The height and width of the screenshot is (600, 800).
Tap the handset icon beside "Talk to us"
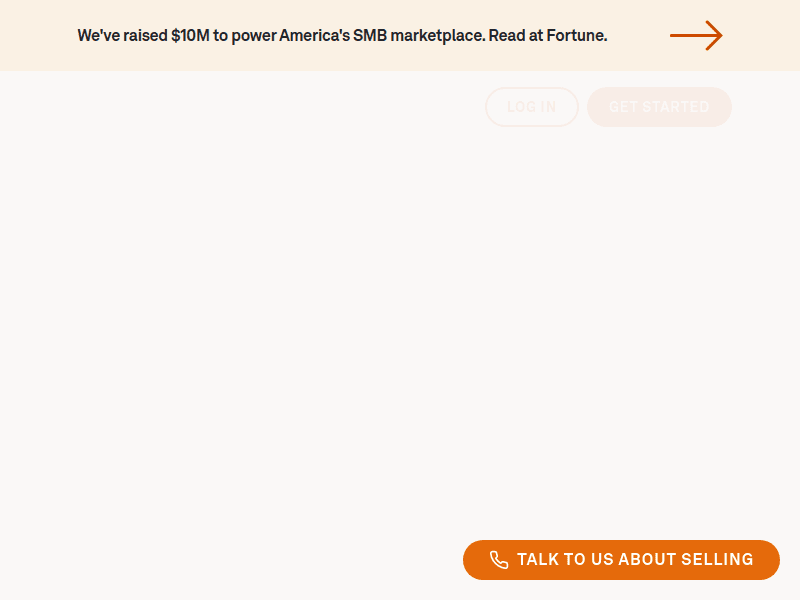(x=499, y=560)
